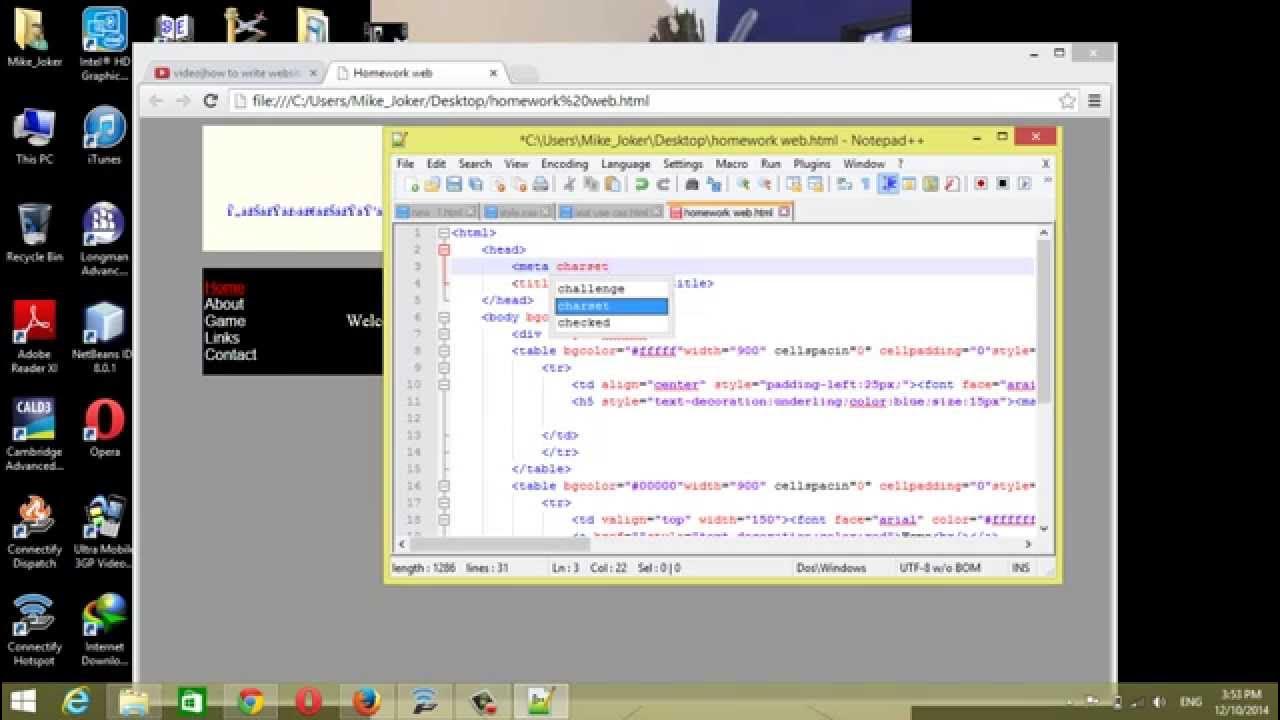The image size is (1280, 720).
Task: Click the Zoom Out toolbar icon
Action: pos(764,184)
